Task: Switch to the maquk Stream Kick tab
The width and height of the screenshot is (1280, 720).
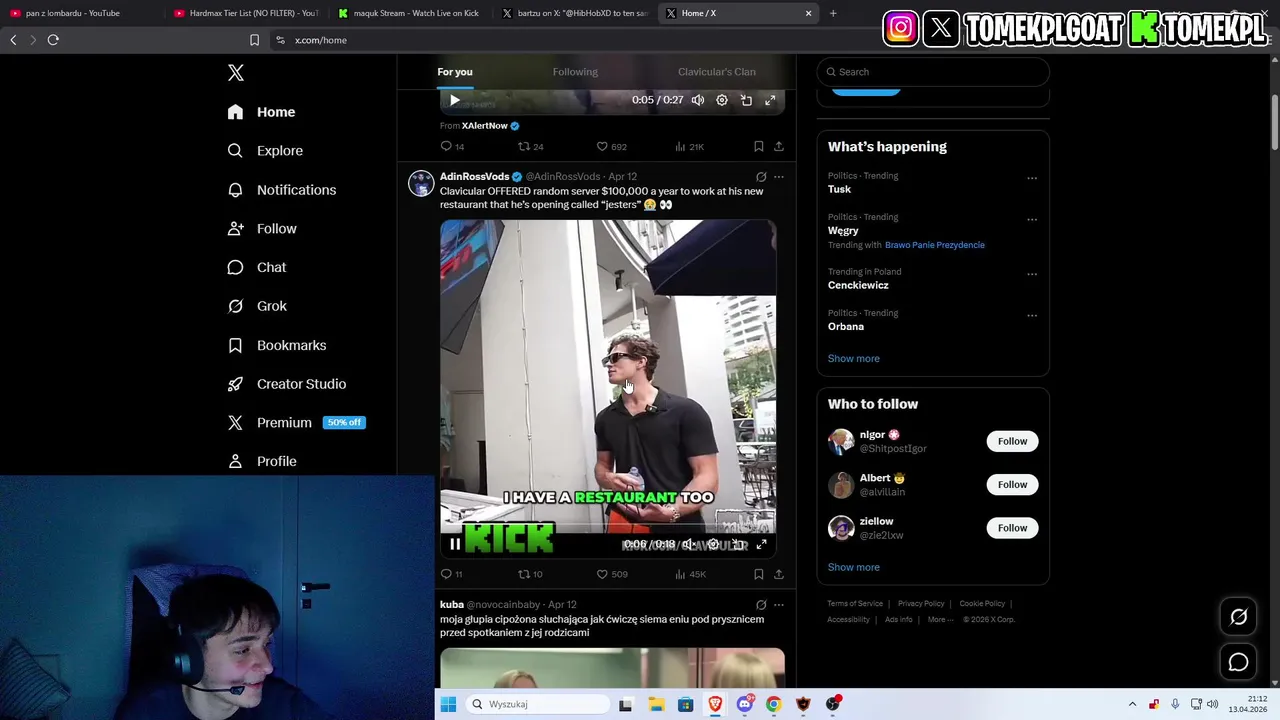Action: pos(409,13)
